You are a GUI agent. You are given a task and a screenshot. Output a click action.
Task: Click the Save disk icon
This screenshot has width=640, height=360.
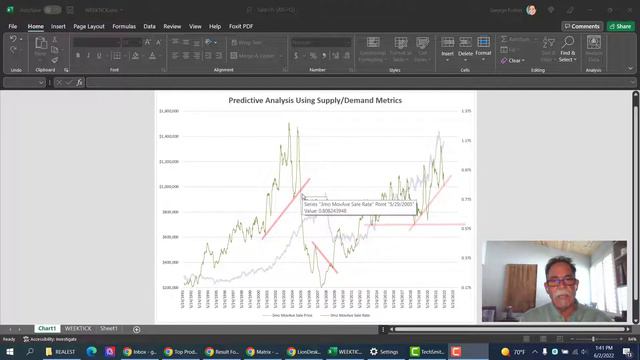point(70,10)
